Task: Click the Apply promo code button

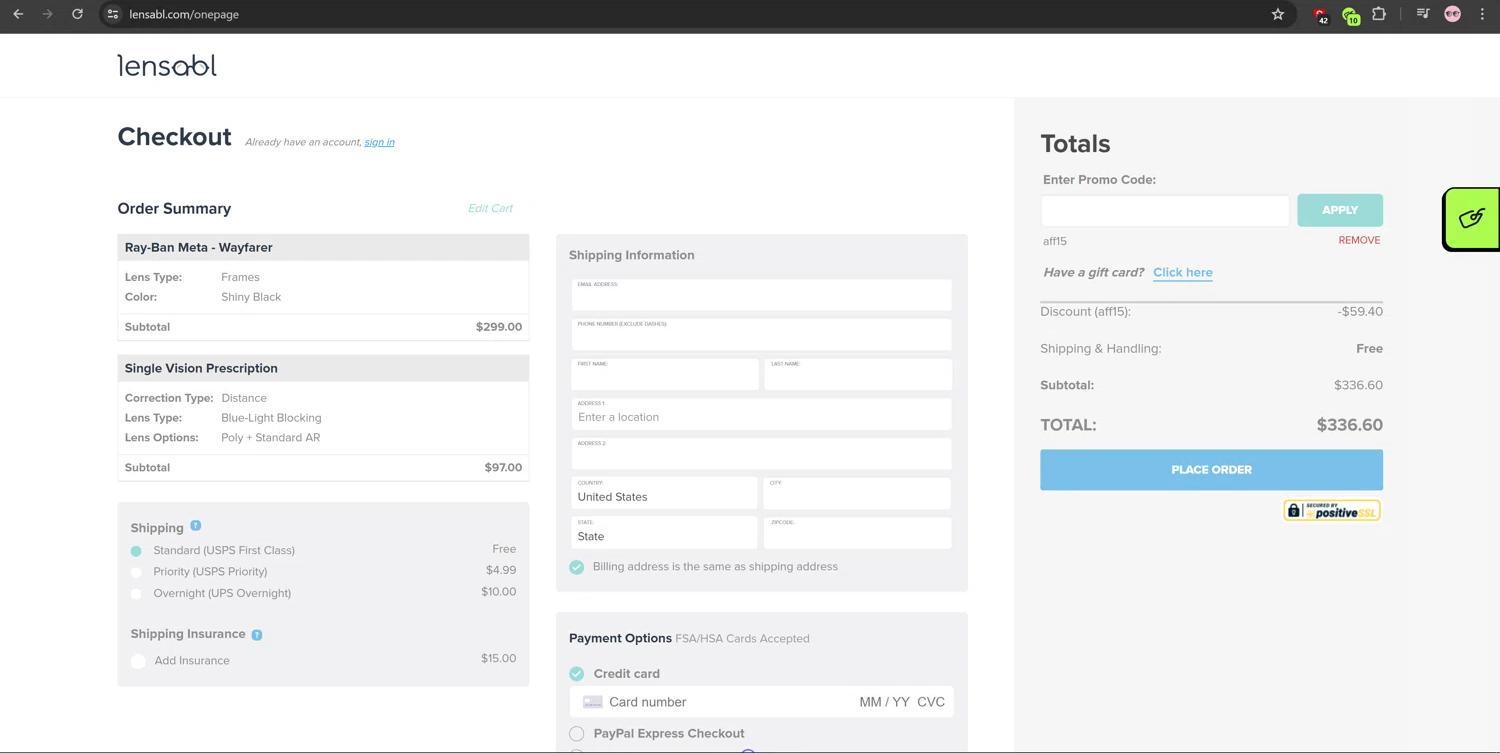Action: tap(1340, 210)
